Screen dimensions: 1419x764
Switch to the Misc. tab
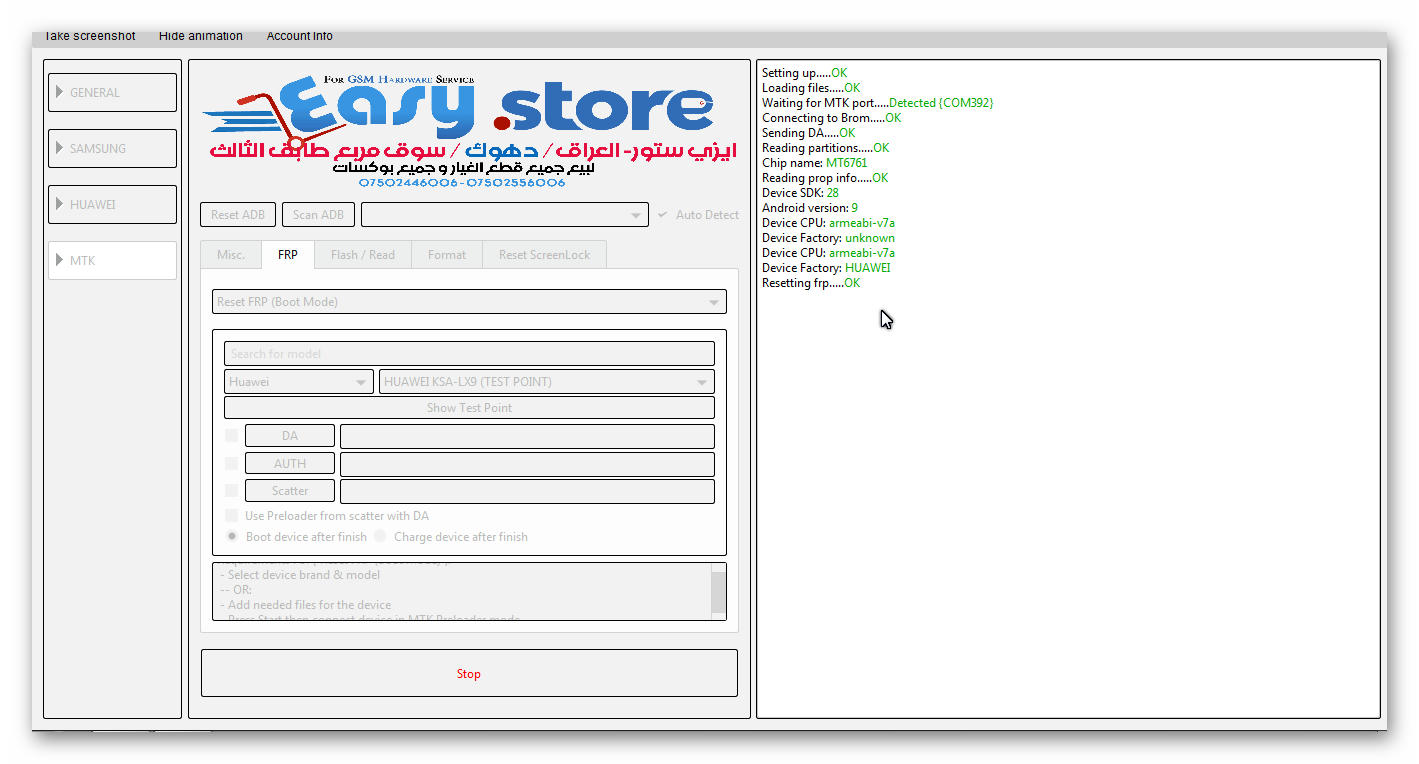(231, 255)
